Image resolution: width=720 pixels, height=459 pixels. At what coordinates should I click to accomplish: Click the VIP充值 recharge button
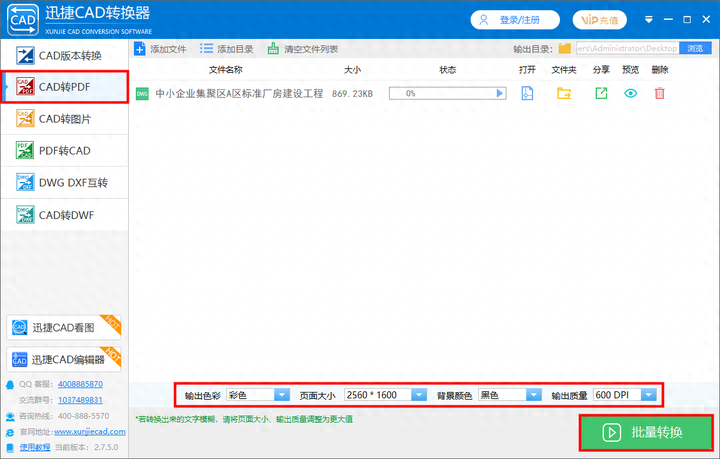(x=600, y=20)
